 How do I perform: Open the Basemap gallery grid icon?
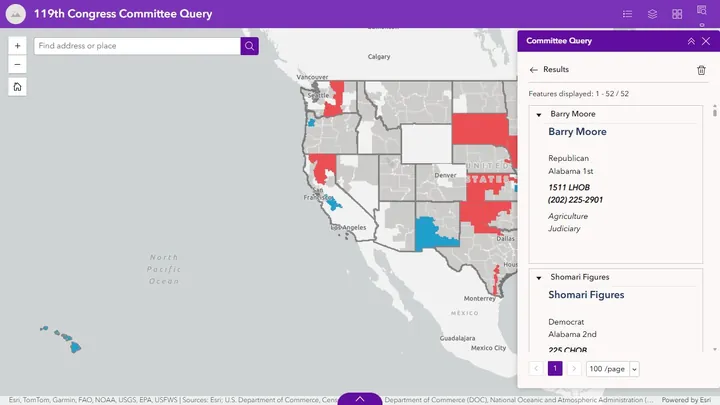click(x=677, y=14)
